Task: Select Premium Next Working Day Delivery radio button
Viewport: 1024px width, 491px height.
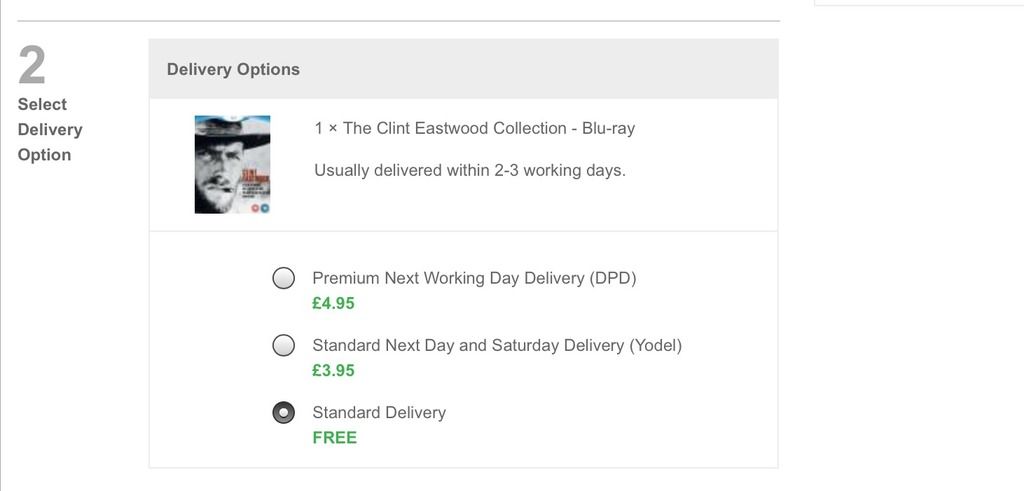Action: [x=284, y=278]
